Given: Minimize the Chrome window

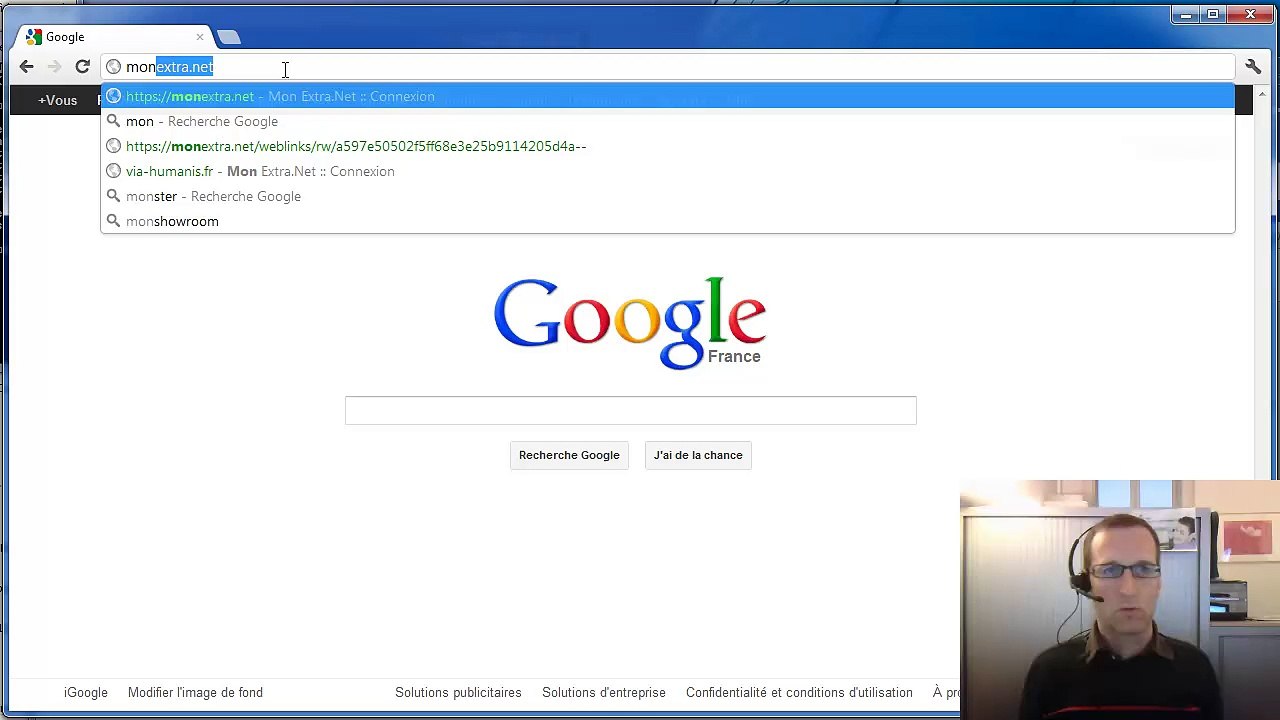Looking at the screenshot, I should pyautogui.click(x=1186, y=15).
